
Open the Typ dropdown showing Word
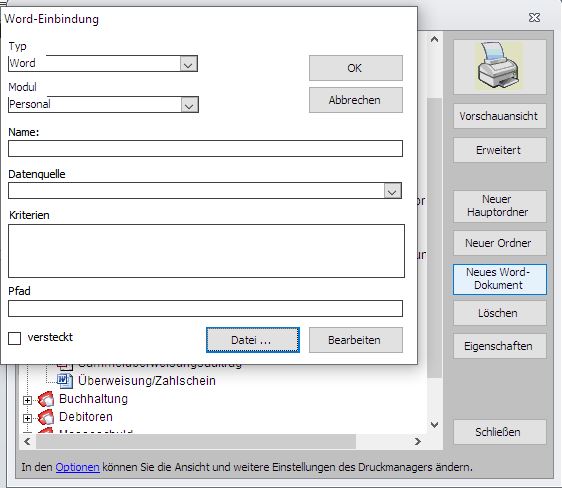pyautogui.click(x=189, y=64)
